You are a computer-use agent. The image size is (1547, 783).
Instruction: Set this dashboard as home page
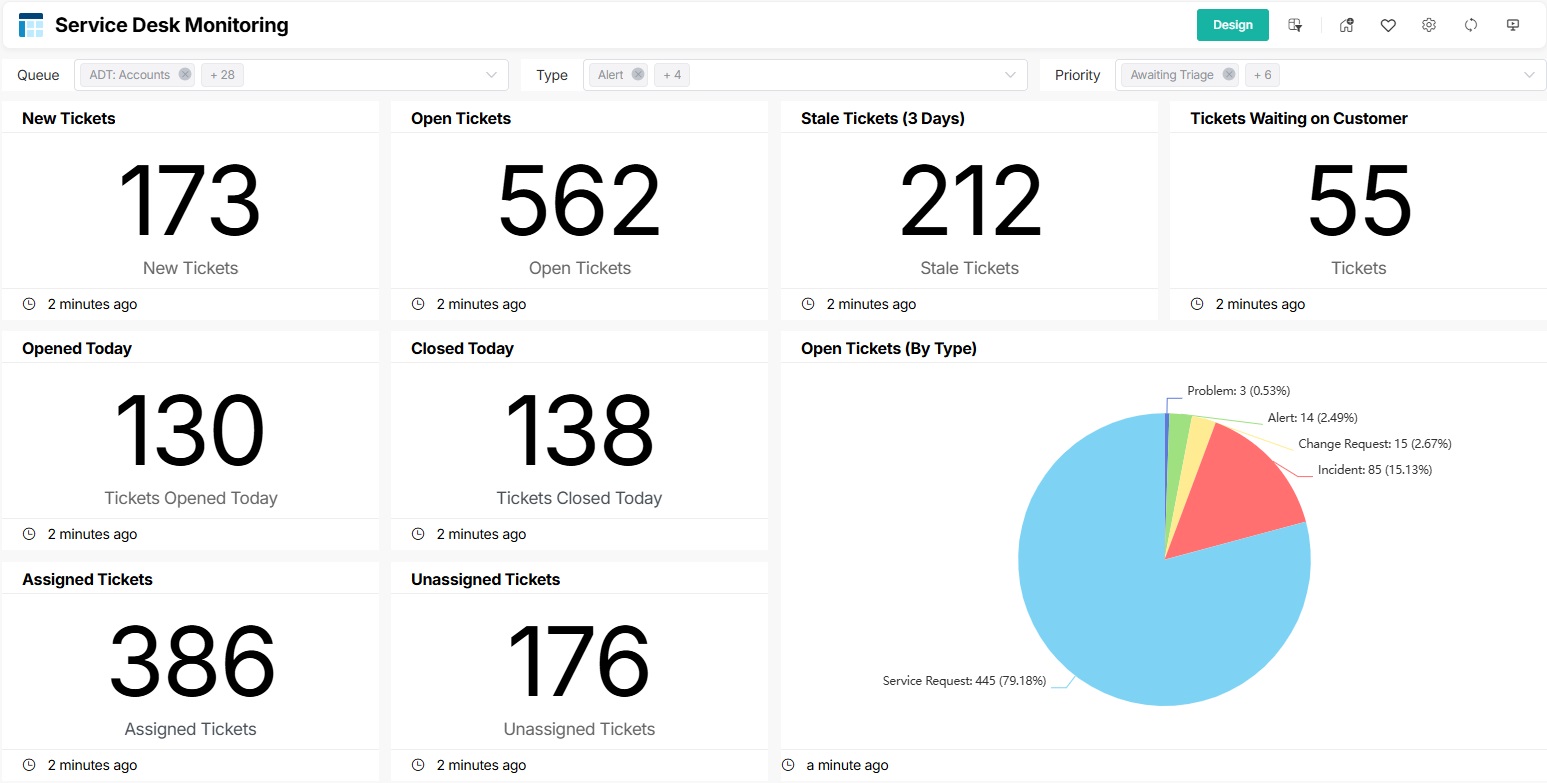click(x=1346, y=24)
